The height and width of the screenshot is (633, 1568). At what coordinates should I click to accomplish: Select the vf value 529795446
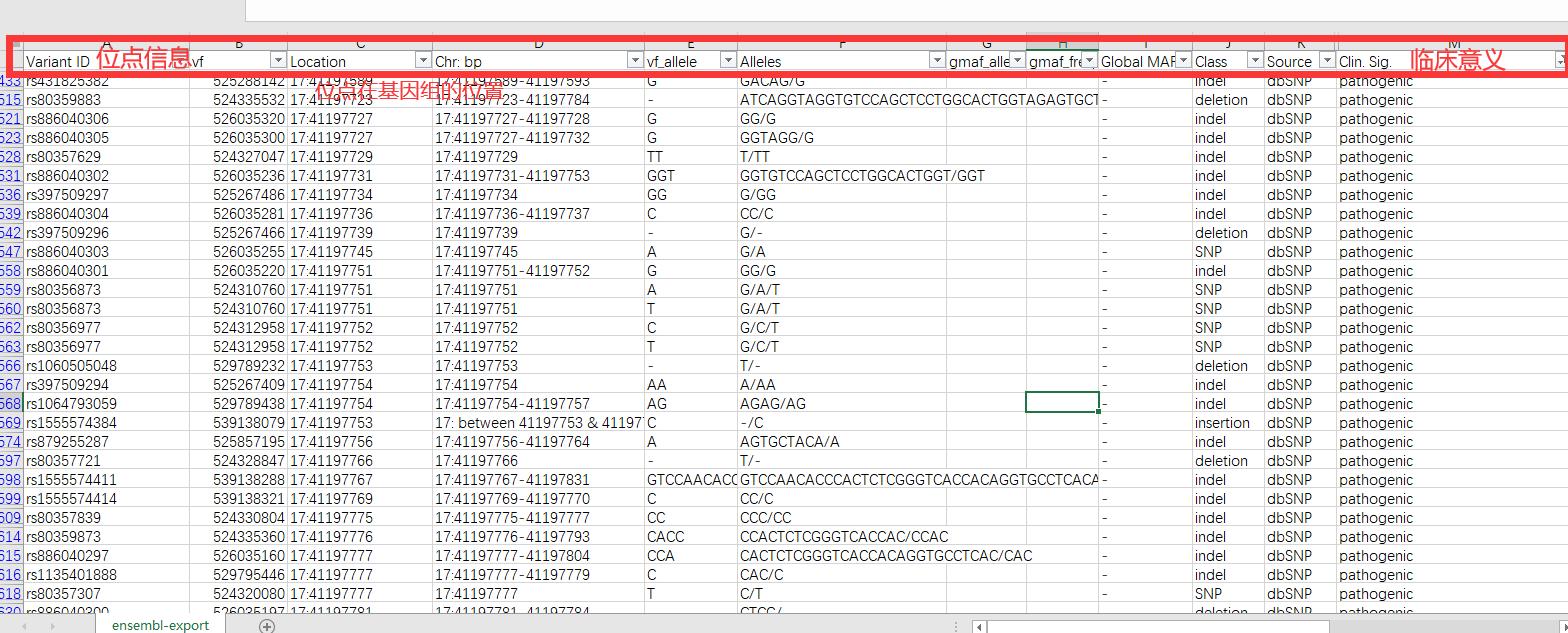point(238,575)
